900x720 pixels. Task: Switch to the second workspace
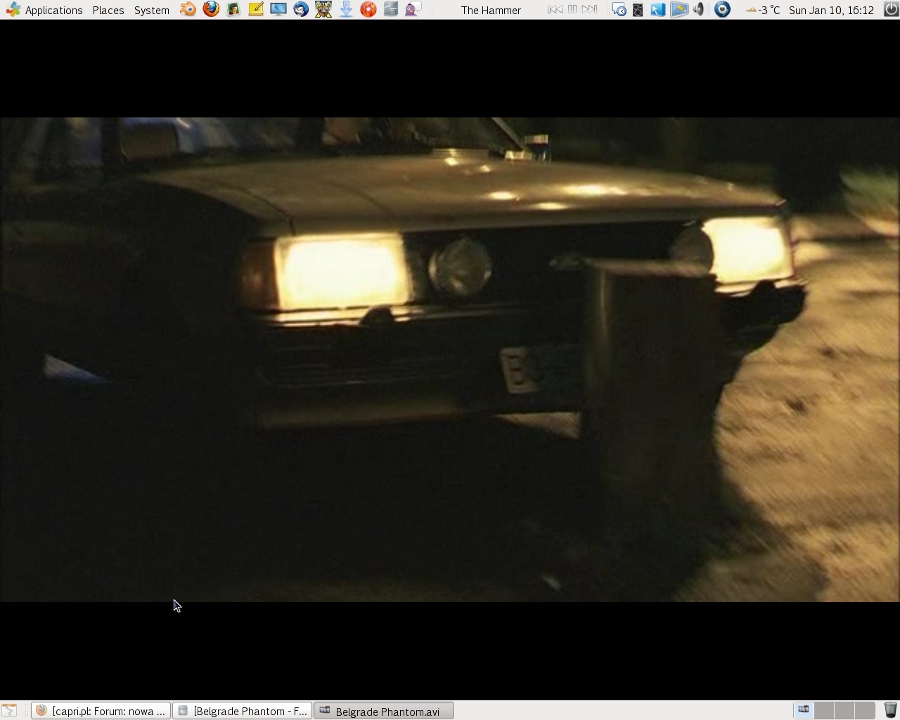click(x=824, y=710)
